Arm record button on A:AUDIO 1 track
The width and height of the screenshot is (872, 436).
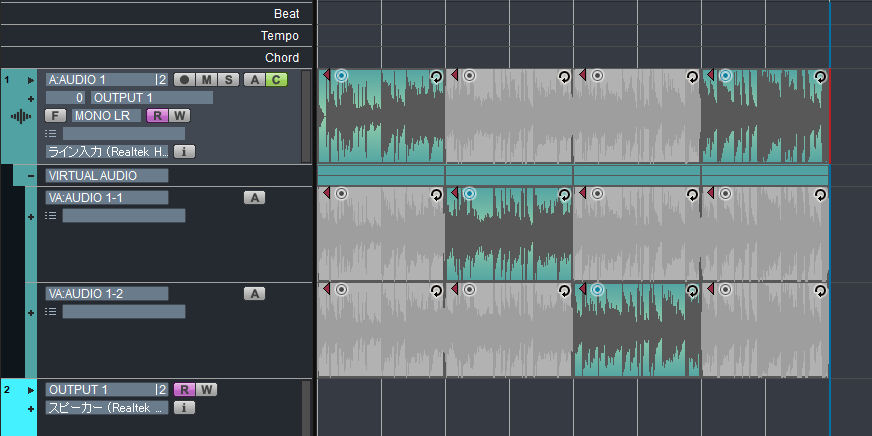coord(184,80)
